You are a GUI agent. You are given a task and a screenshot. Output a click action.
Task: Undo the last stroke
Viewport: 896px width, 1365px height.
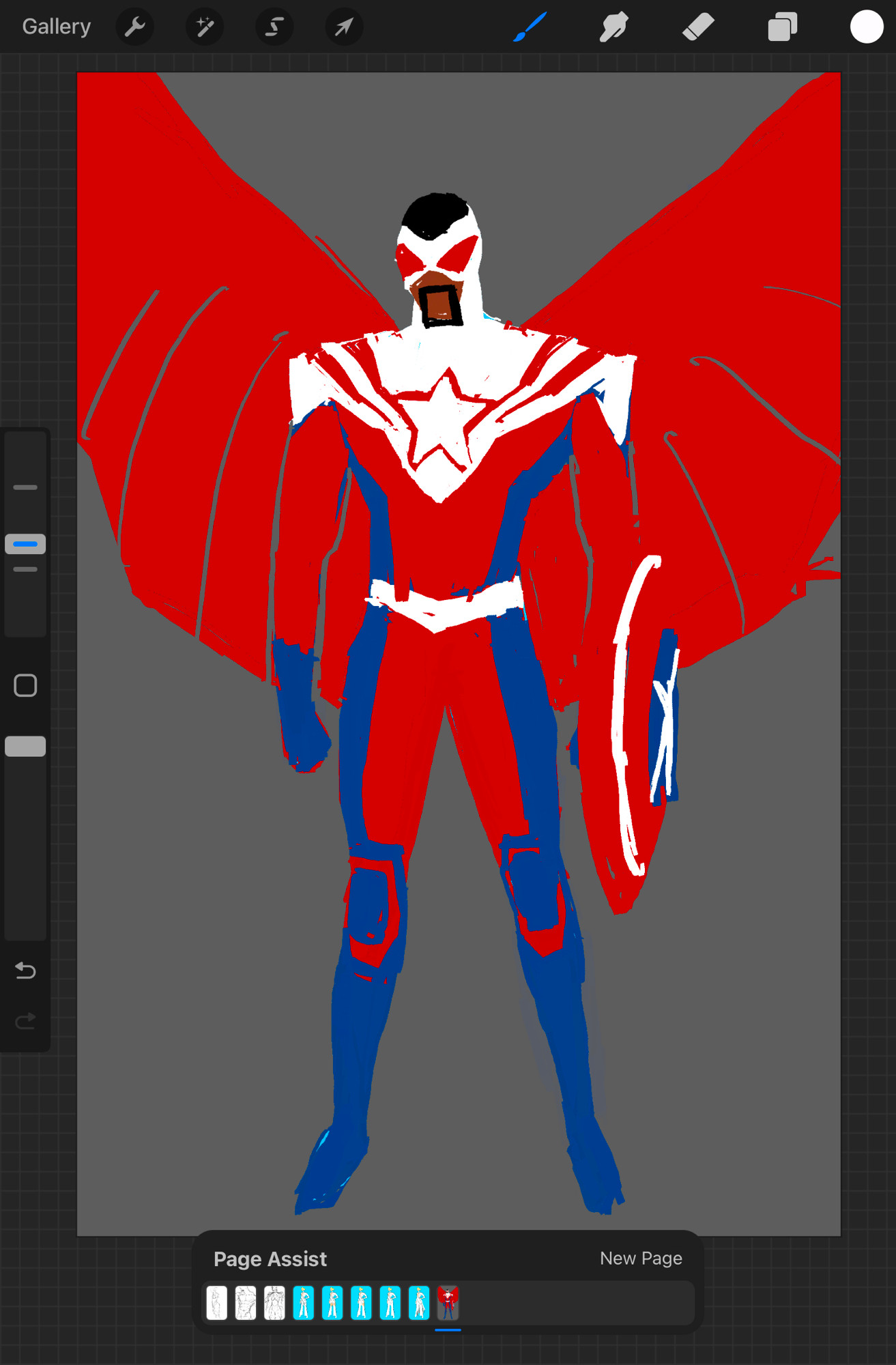(25, 970)
